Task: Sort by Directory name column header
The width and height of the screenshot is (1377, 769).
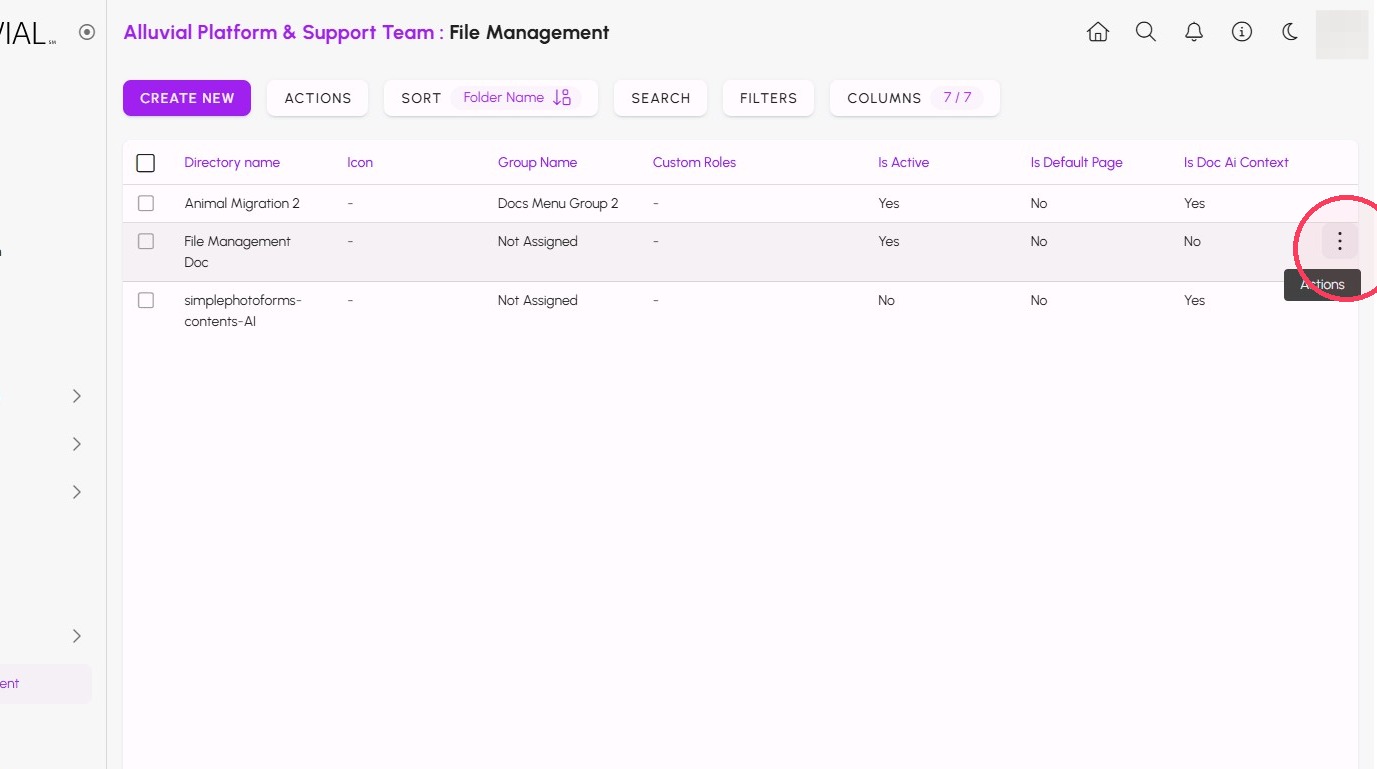Action: 232,162
